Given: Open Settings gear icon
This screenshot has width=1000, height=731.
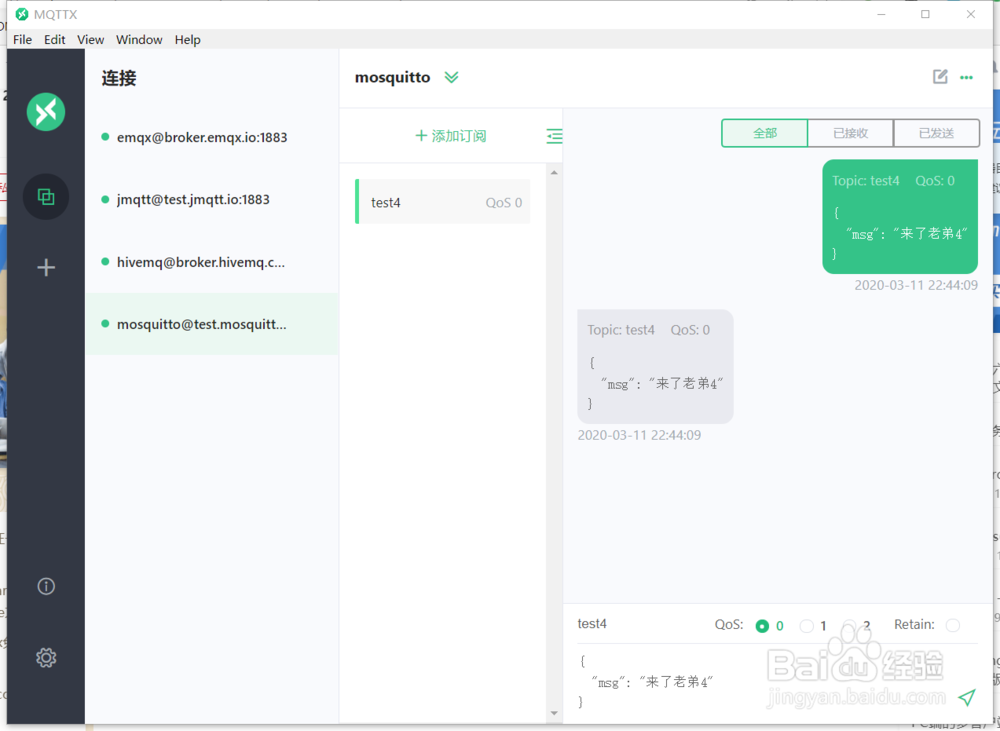Looking at the screenshot, I should tap(46, 658).
